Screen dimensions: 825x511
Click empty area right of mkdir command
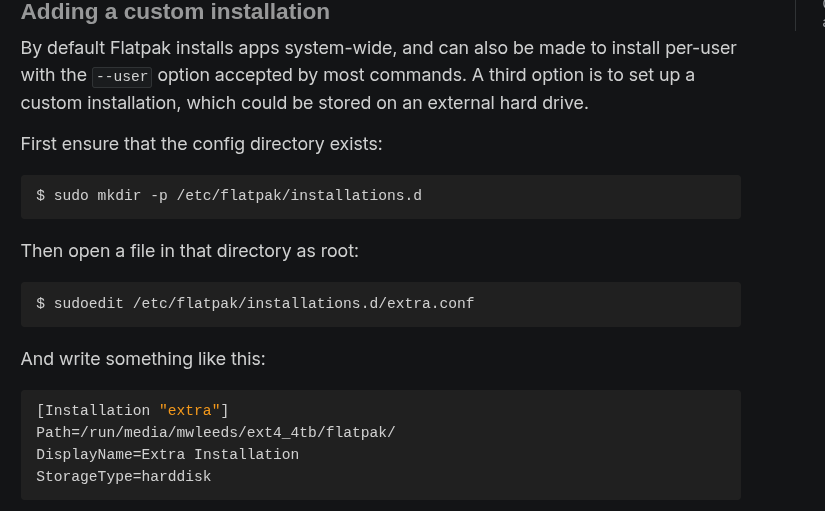point(580,196)
